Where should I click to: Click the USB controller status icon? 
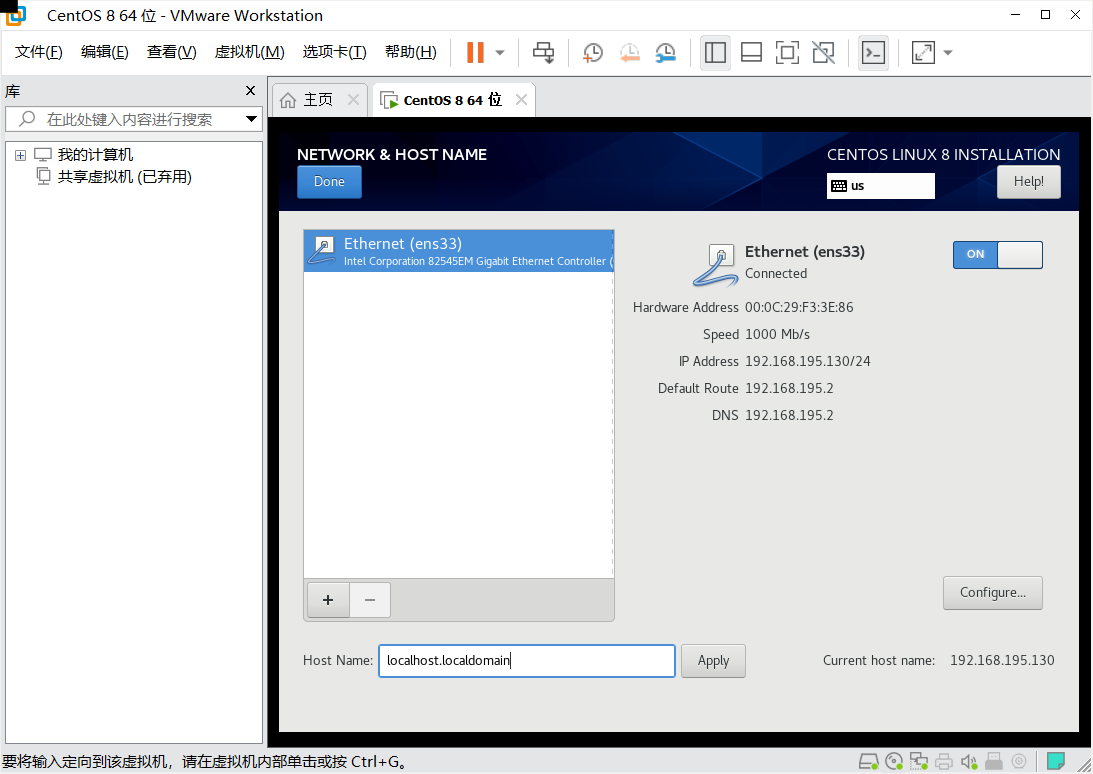[x=993, y=761]
